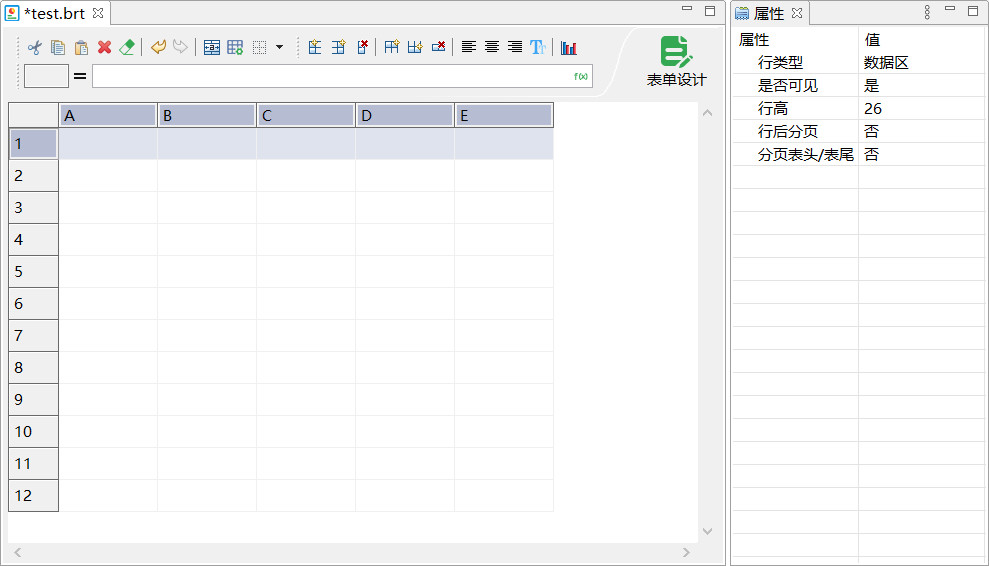Viewport: 989px width, 566px height.
Task: Open the 属性 panel view menu dots
Action: (927, 12)
